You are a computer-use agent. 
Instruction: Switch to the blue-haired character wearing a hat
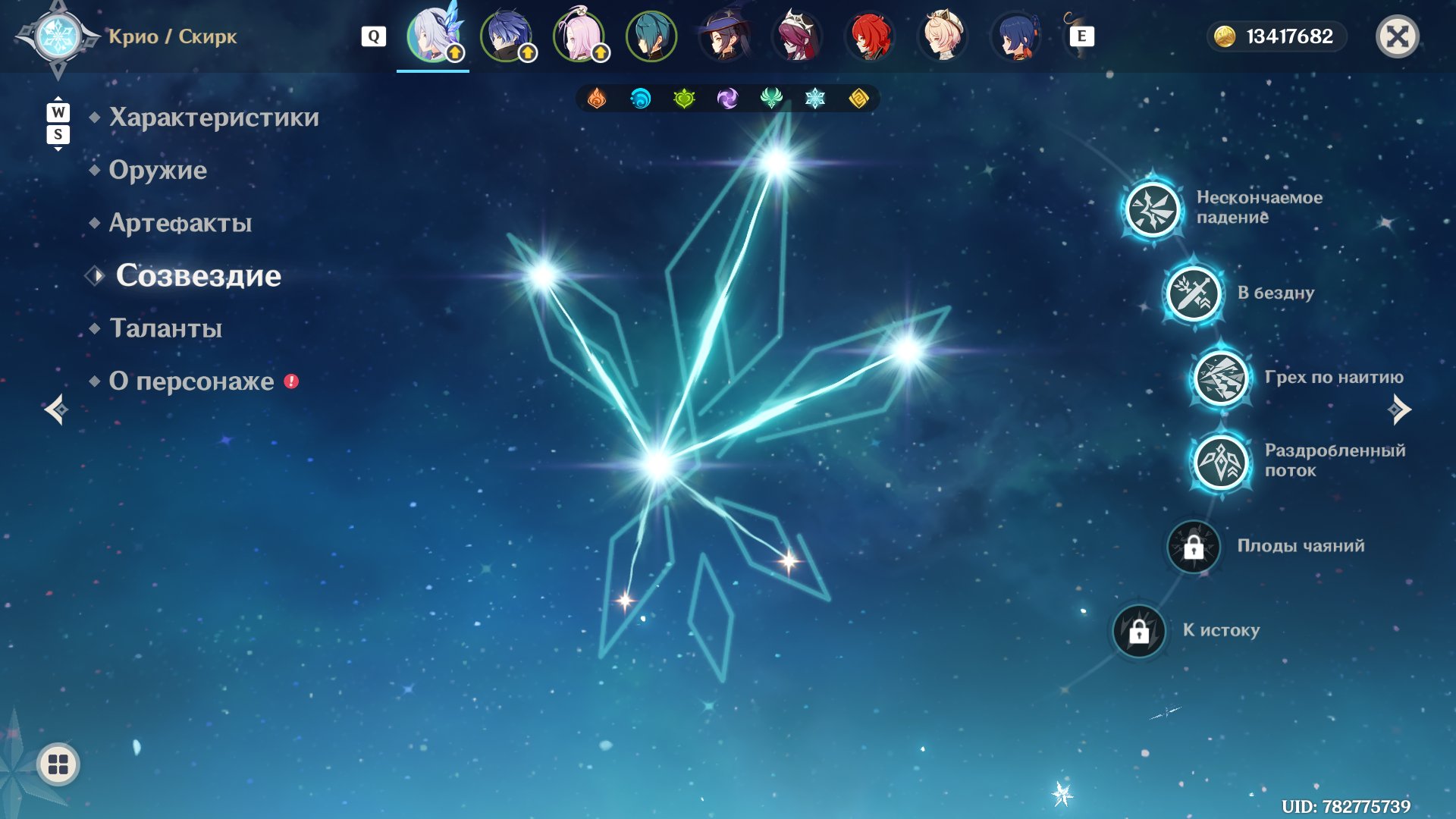tap(506, 36)
